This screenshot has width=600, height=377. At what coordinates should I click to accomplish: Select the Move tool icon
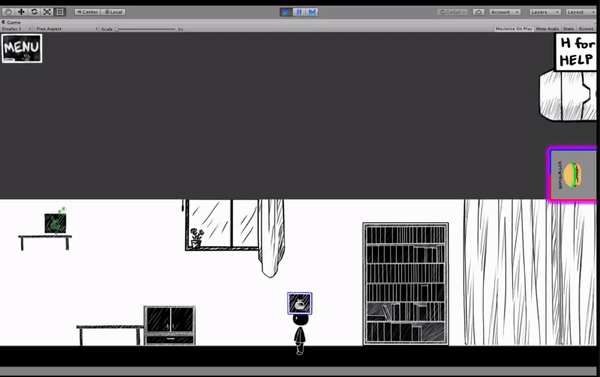tap(21, 12)
